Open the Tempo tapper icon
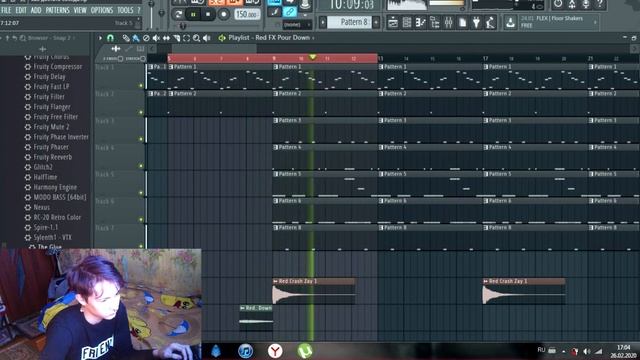 (x=490, y=22)
